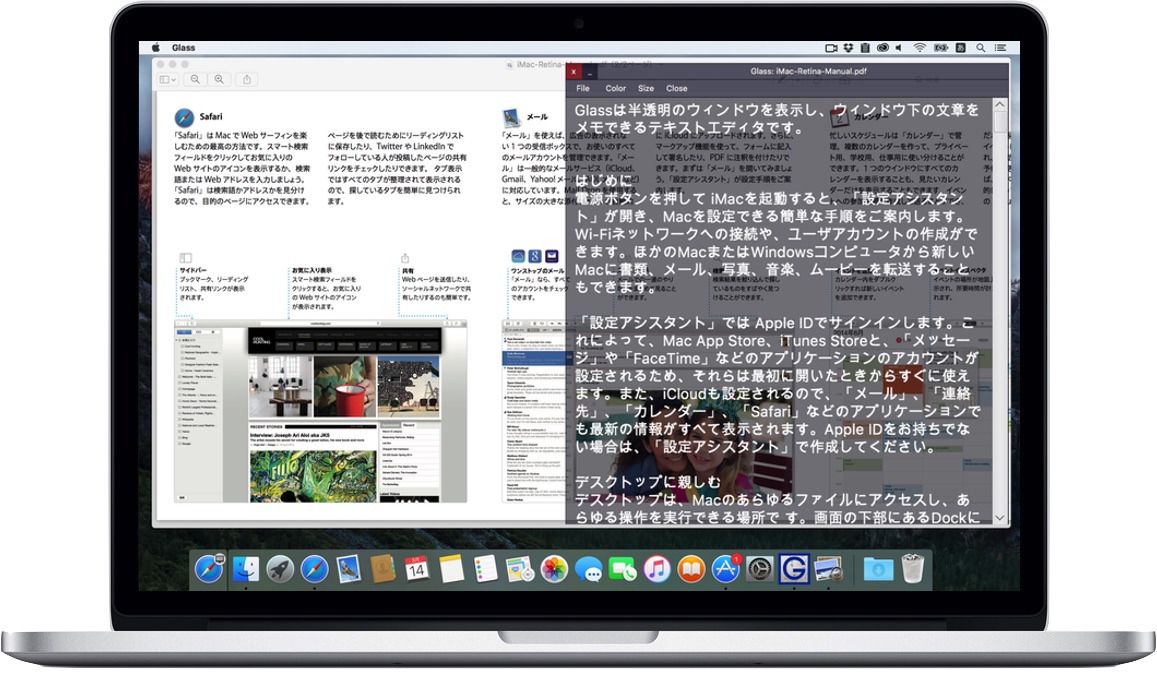This screenshot has height=677, width=1157.
Task: Open Preview sidebar view dropdown
Action: tap(167, 79)
